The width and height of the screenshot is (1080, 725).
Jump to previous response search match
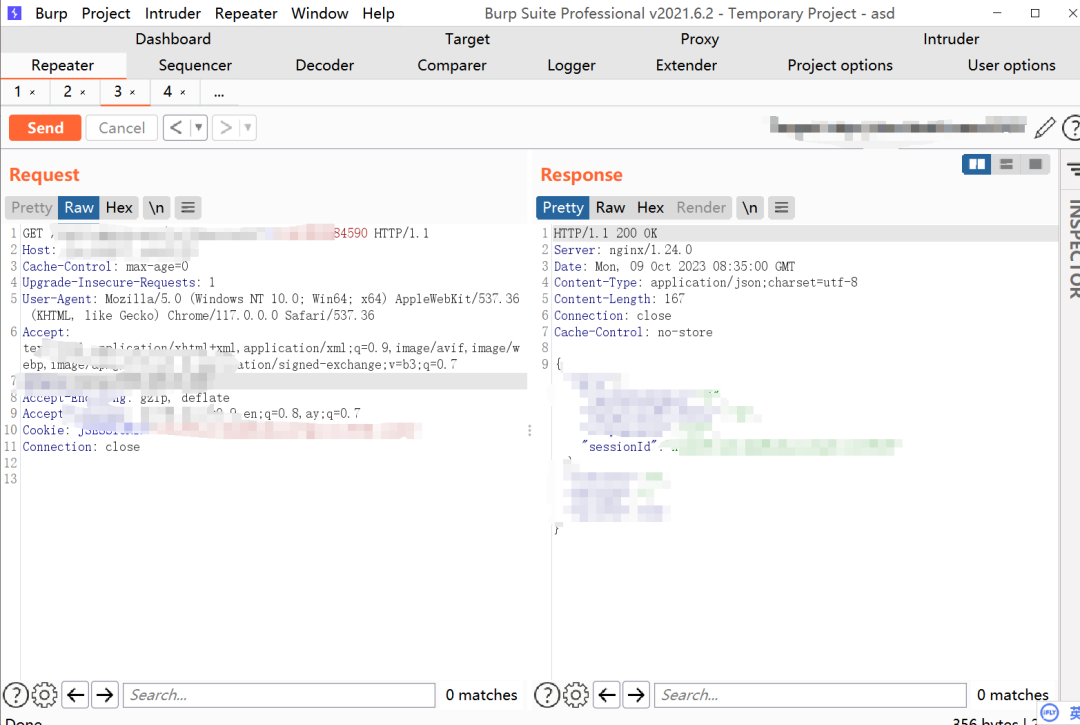(607, 695)
